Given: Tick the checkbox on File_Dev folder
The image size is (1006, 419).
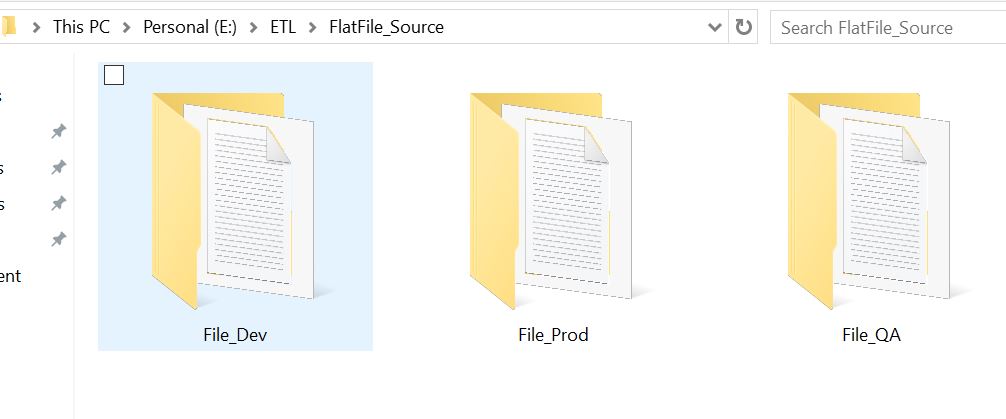Looking at the screenshot, I should 114,75.
